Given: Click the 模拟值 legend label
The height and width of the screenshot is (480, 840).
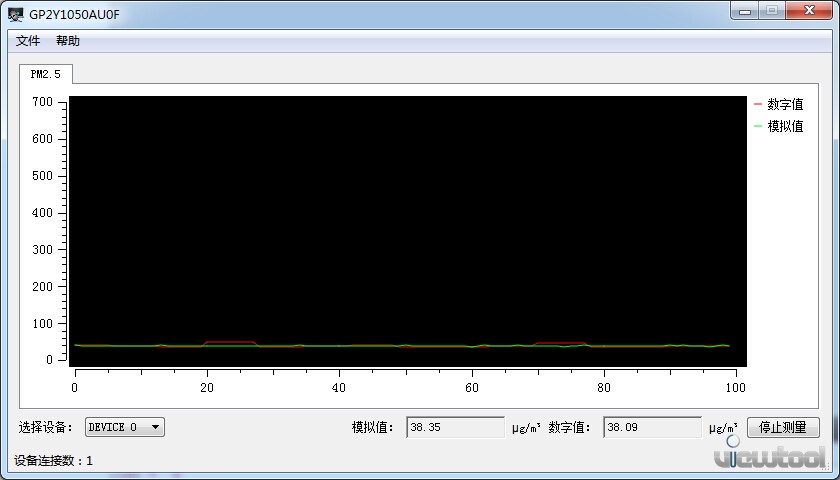Looking at the screenshot, I should tap(785, 126).
